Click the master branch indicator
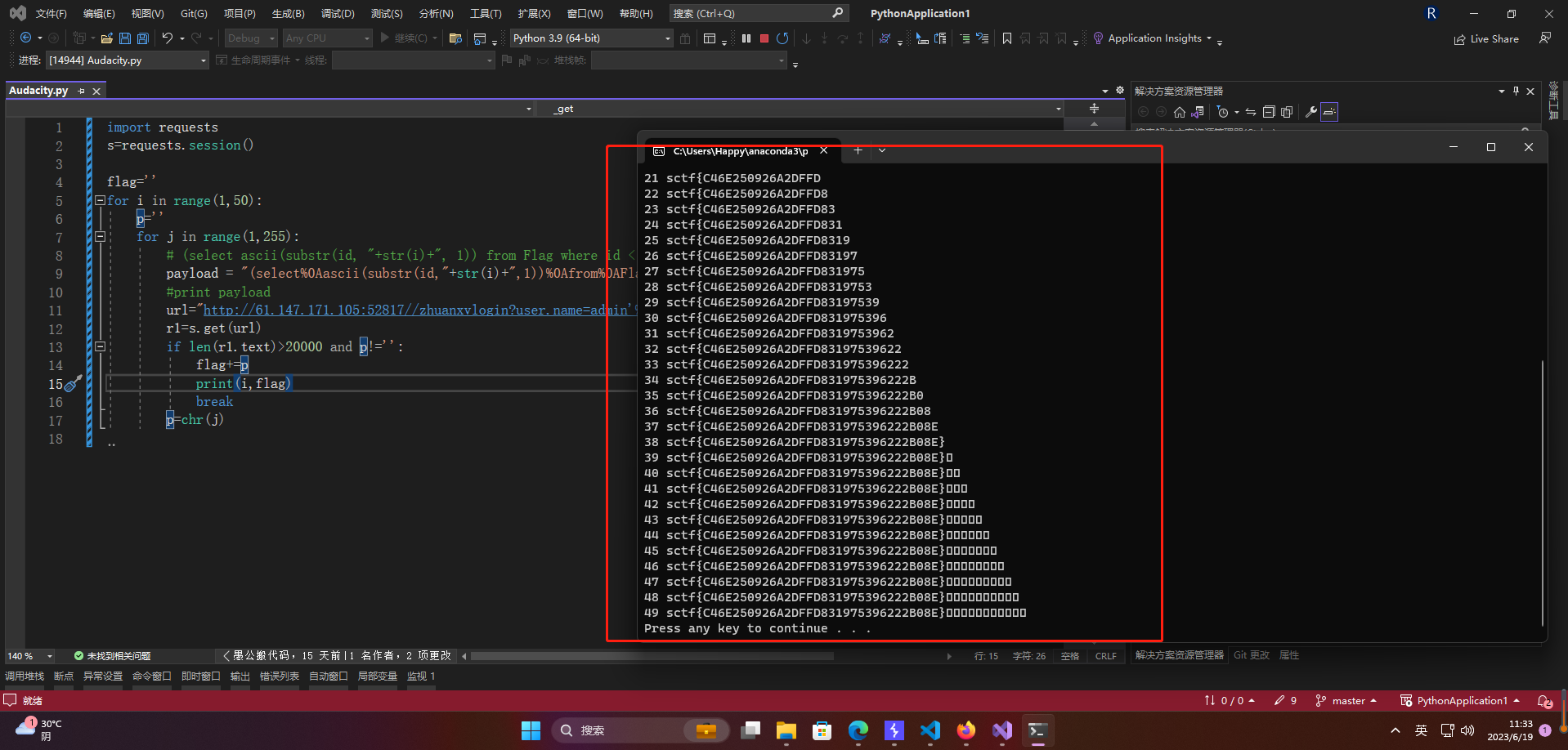The width and height of the screenshot is (1568, 750). (1346, 701)
